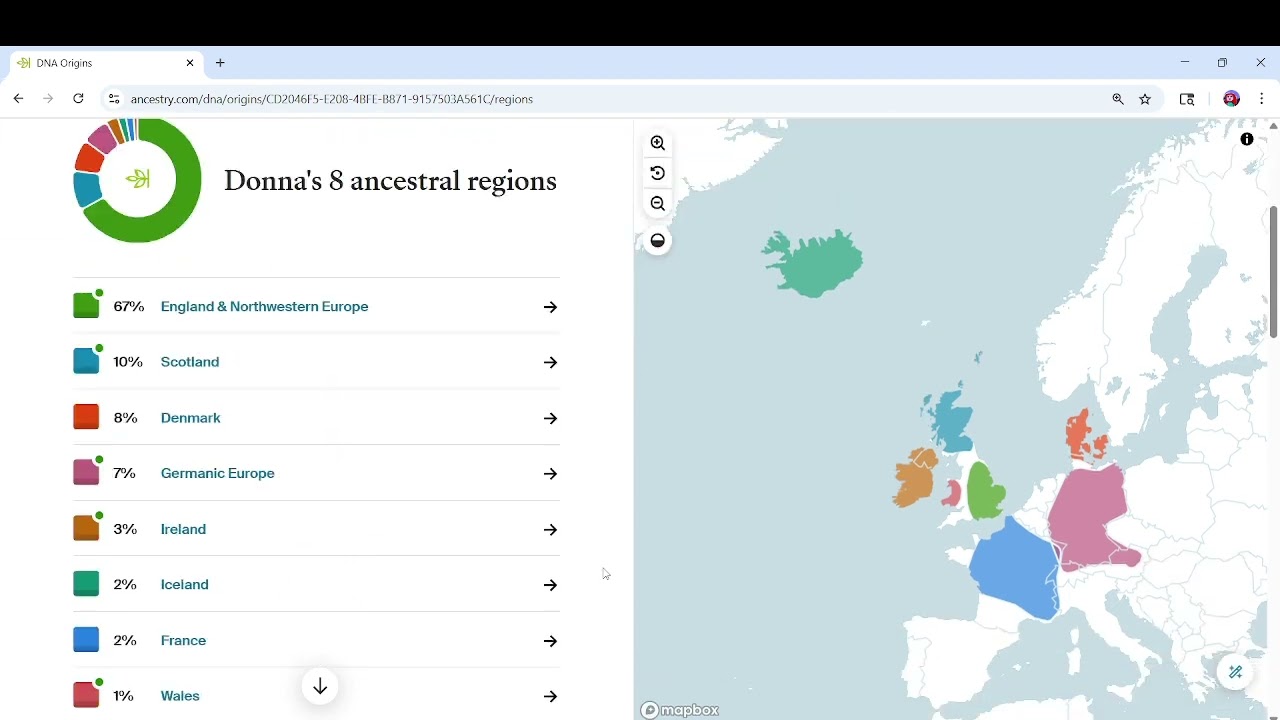Open browser zoom magnifier icon

coord(1118,99)
